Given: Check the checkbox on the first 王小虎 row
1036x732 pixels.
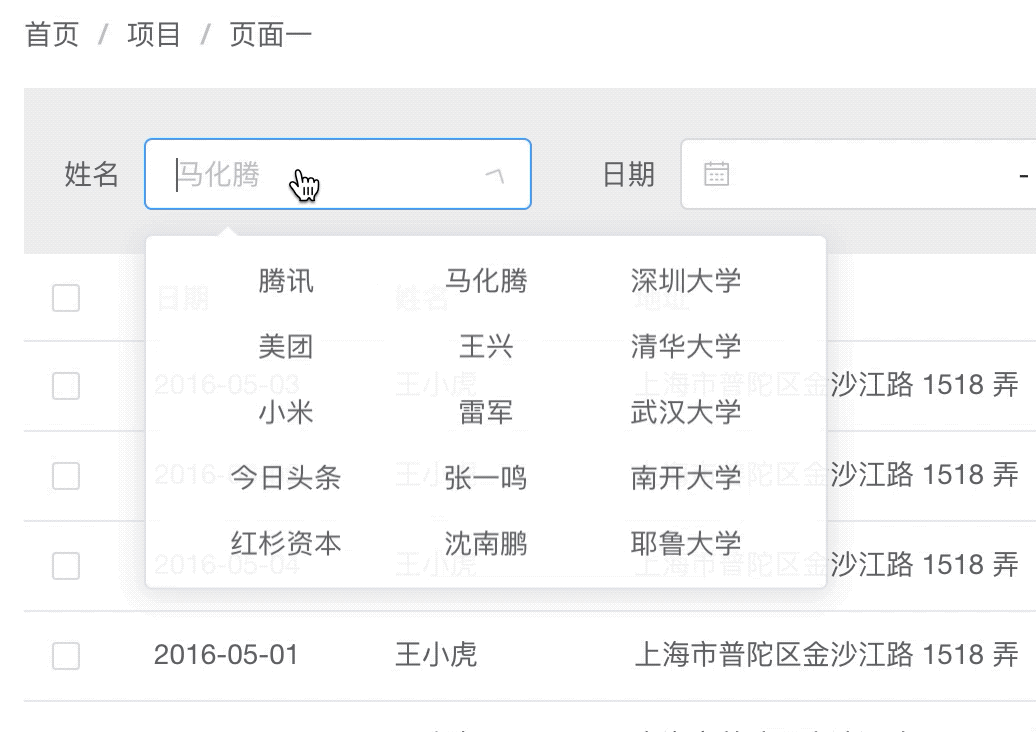Looking at the screenshot, I should [65, 385].
